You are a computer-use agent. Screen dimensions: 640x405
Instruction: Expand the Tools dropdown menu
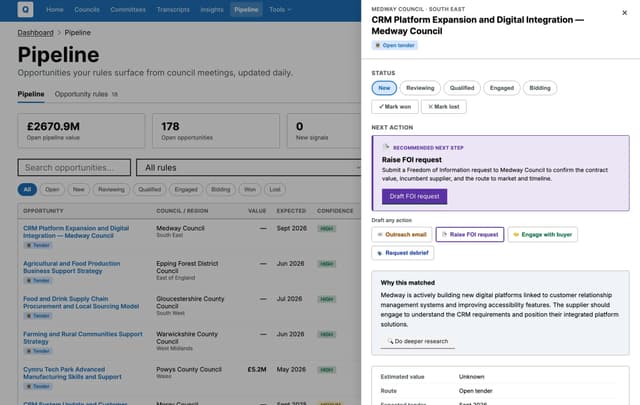(x=280, y=9)
